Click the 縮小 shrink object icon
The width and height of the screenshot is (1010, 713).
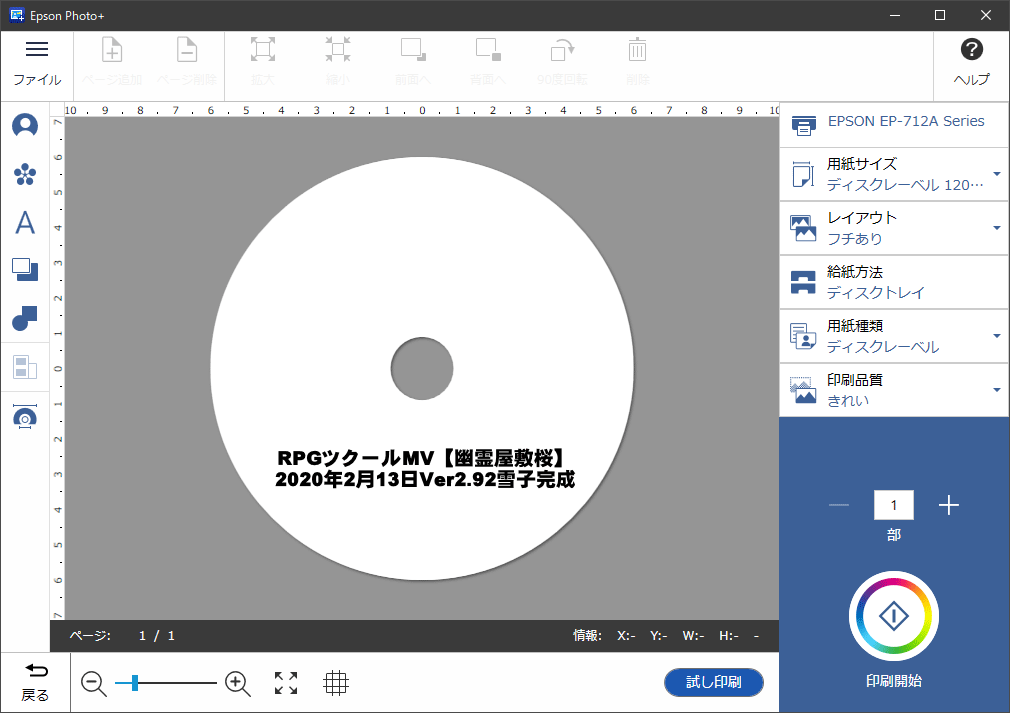(338, 50)
